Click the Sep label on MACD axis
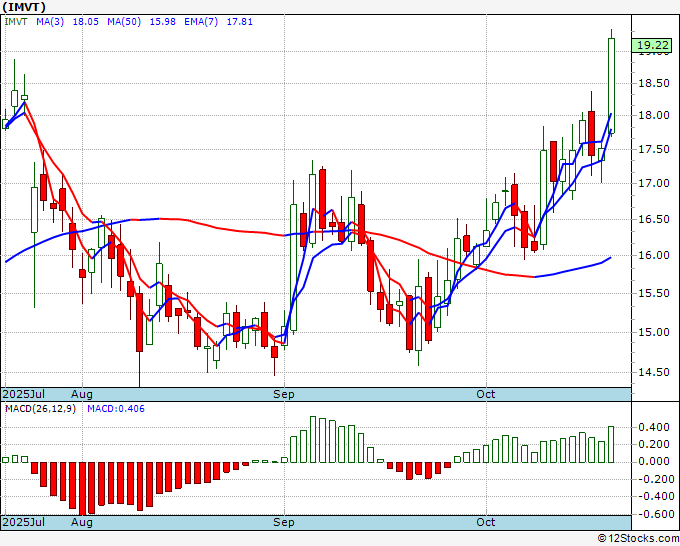Screen dimensions: 680x546 point(284,522)
